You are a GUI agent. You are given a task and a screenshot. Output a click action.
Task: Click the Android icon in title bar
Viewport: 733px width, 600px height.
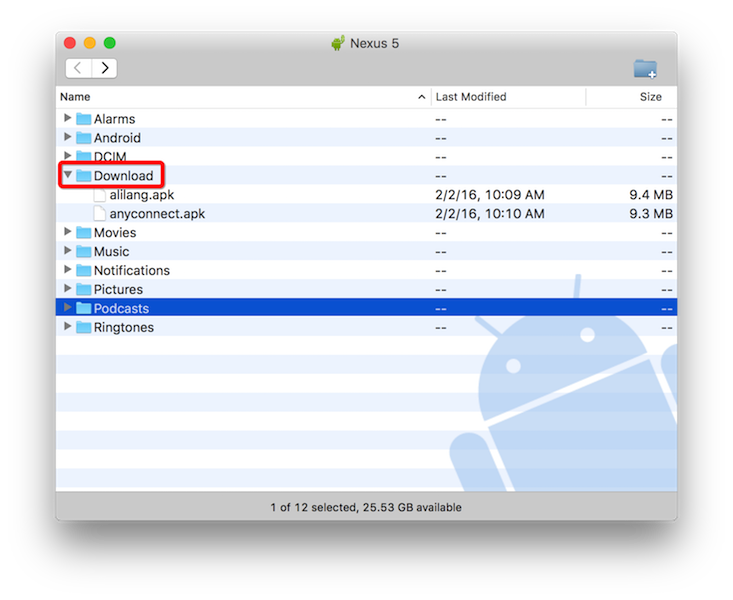[337, 43]
